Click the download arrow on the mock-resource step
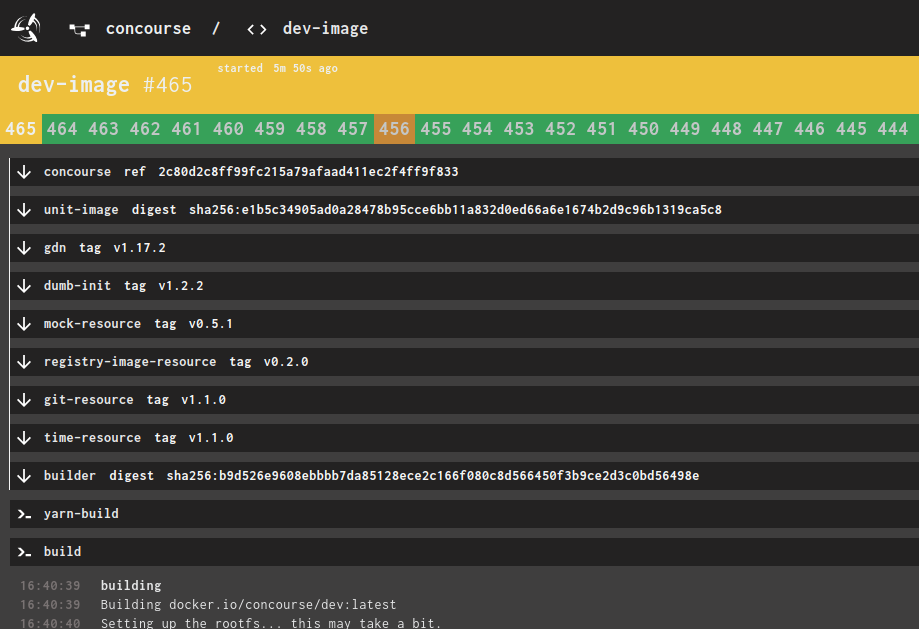919x629 pixels. click(x=24, y=323)
